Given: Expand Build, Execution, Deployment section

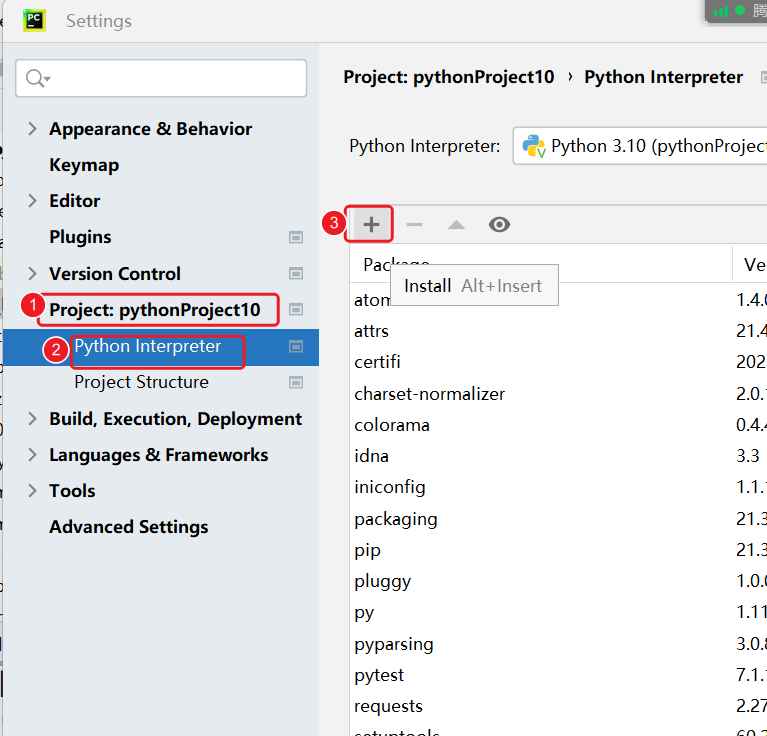Looking at the screenshot, I should coord(32,419).
